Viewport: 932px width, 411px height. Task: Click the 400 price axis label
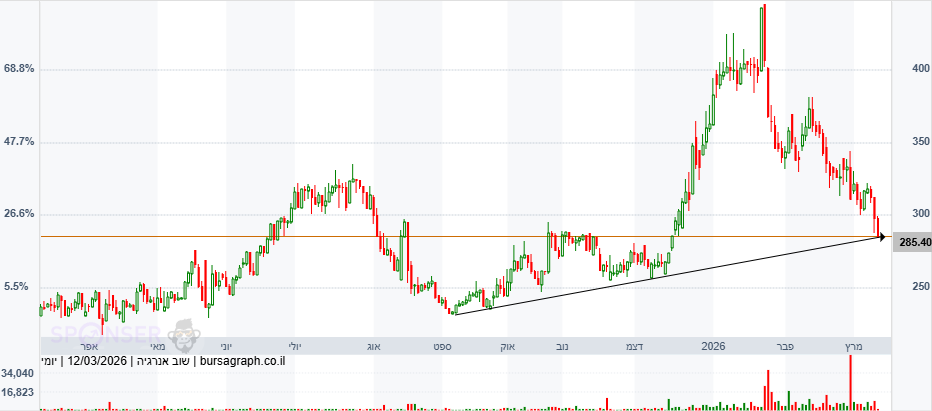tap(920, 68)
